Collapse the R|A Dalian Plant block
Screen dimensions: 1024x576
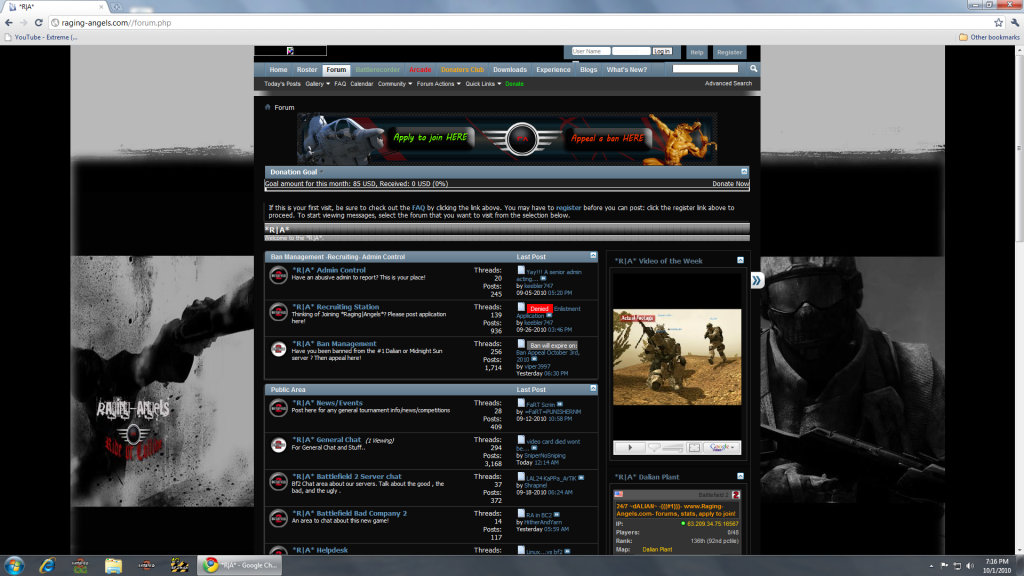point(741,476)
